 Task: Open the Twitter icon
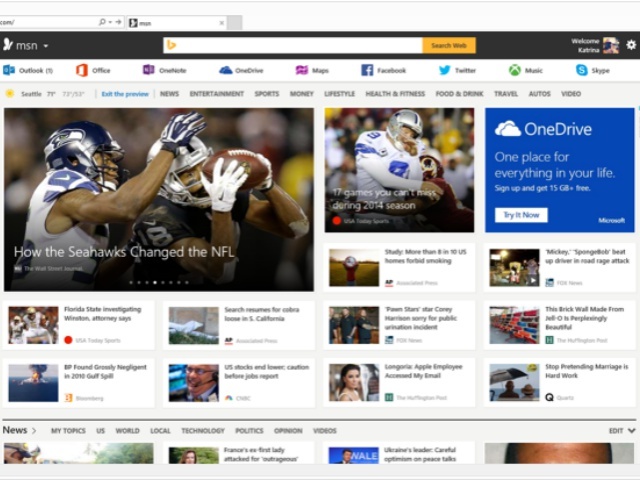[445, 70]
